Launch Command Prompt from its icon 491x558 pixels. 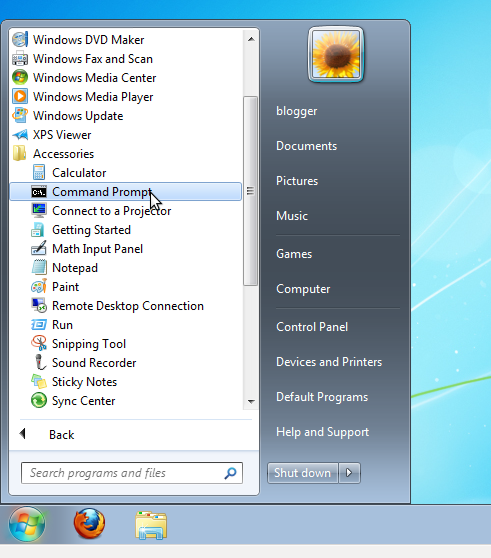coord(39,192)
